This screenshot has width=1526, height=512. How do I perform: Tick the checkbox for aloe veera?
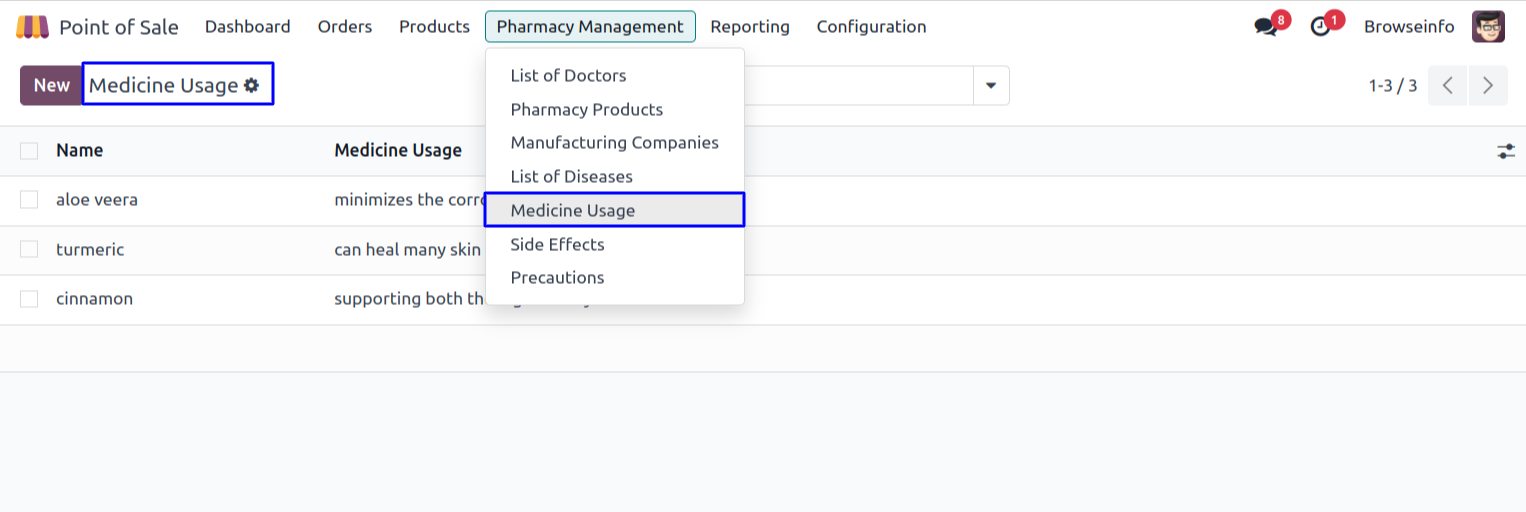(29, 200)
